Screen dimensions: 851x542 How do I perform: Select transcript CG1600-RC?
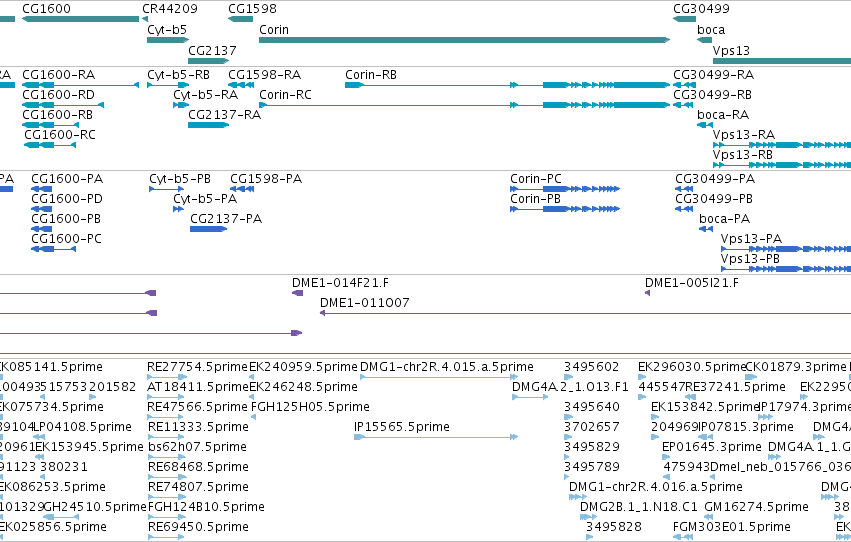click(52, 145)
